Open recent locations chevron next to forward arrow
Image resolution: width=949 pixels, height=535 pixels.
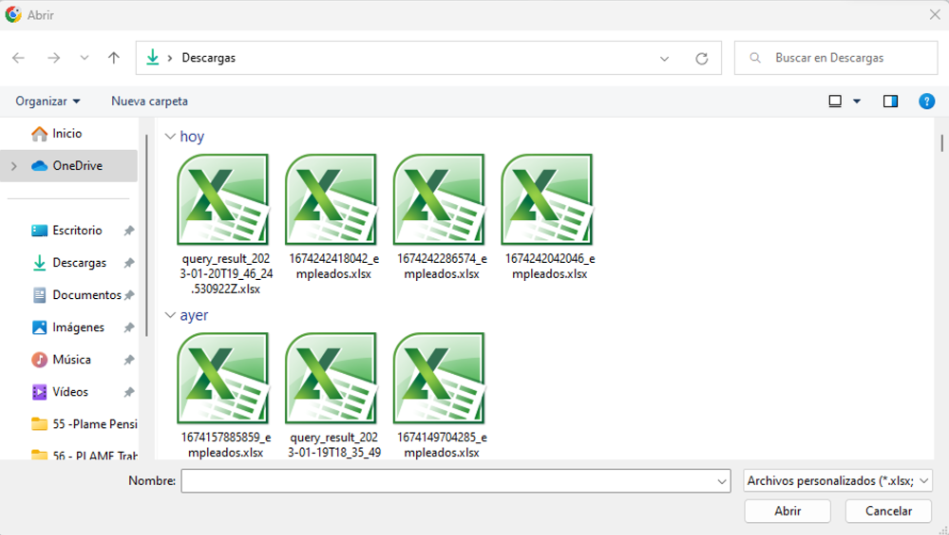point(84,58)
